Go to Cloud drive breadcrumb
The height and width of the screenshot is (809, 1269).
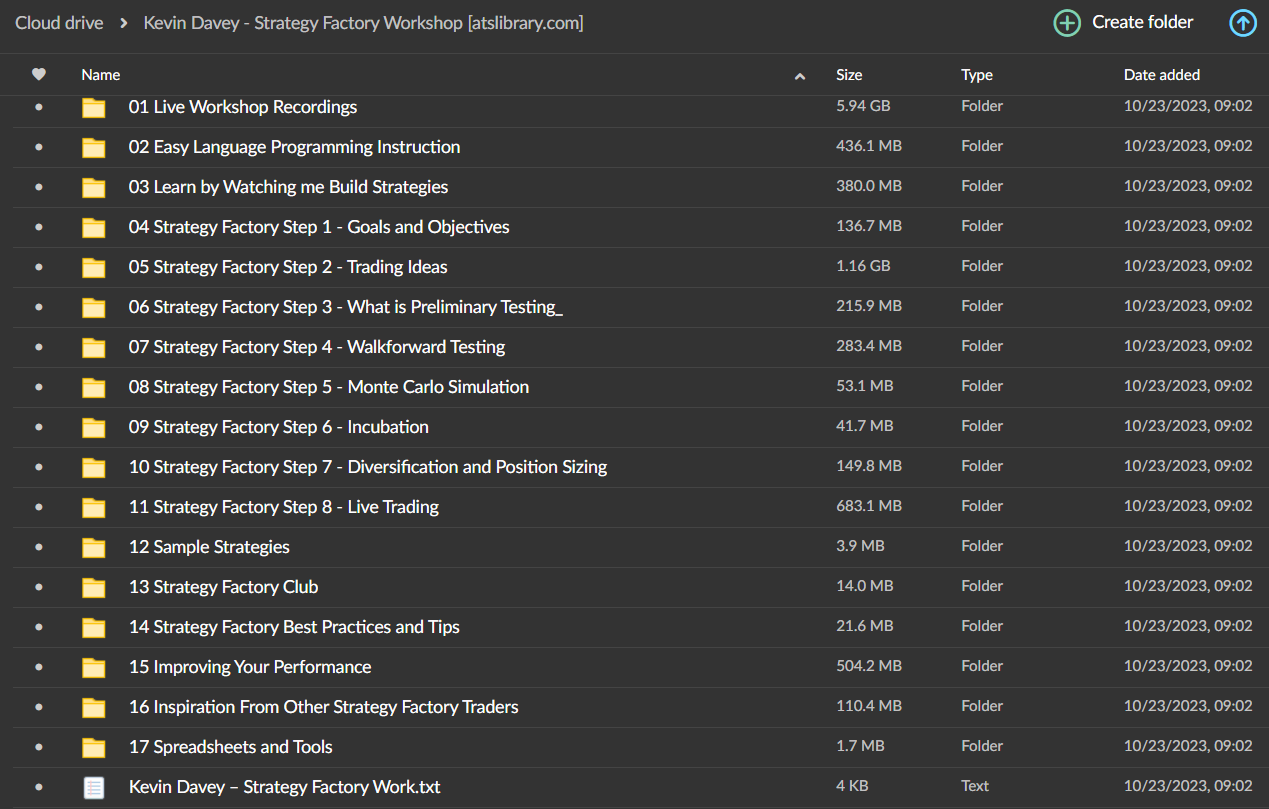click(59, 22)
